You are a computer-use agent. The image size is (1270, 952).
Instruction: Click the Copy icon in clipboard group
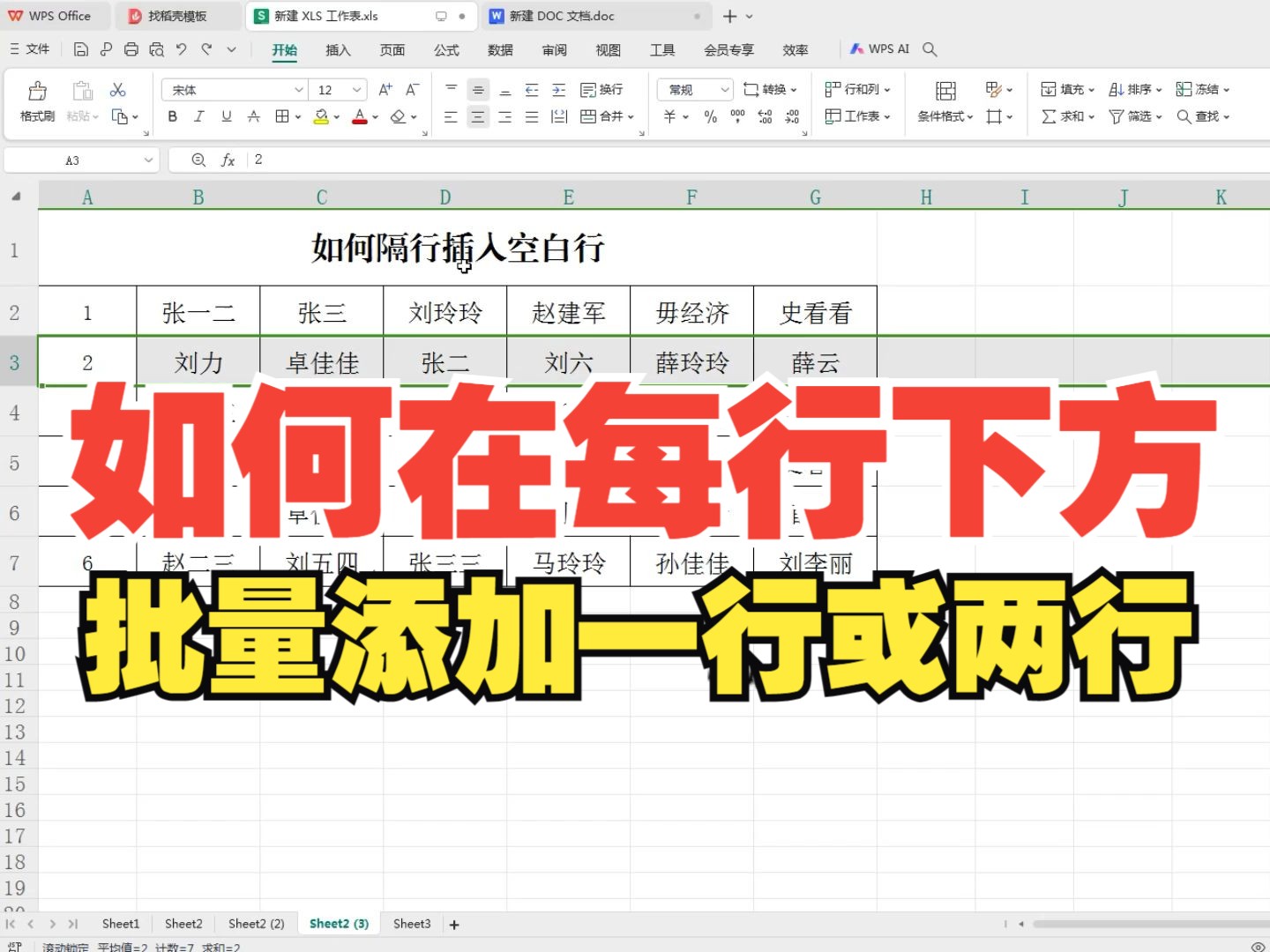click(x=120, y=116)
